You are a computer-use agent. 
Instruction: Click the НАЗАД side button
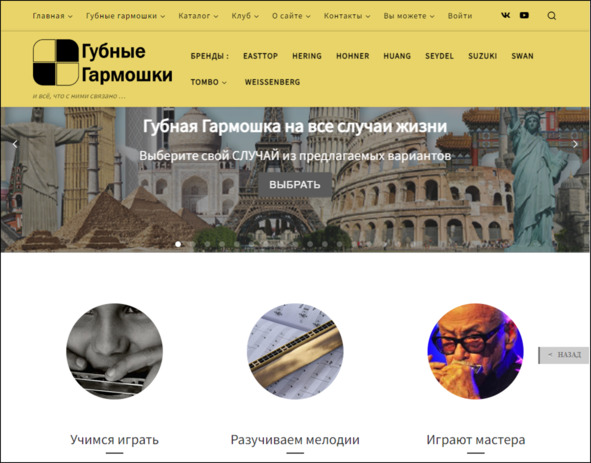pyautogui.click(x=563, y=355)
